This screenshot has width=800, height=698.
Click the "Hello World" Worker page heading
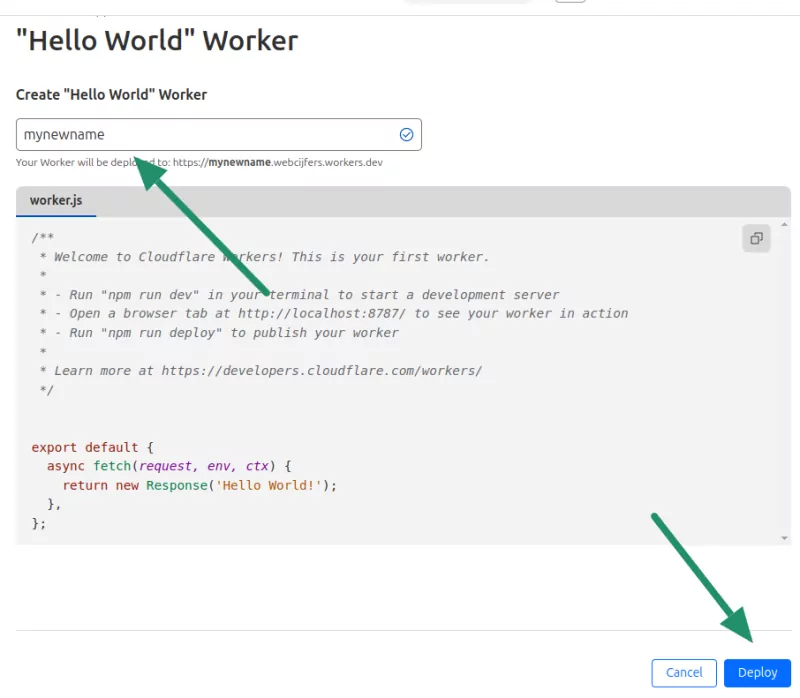[156, 41]
